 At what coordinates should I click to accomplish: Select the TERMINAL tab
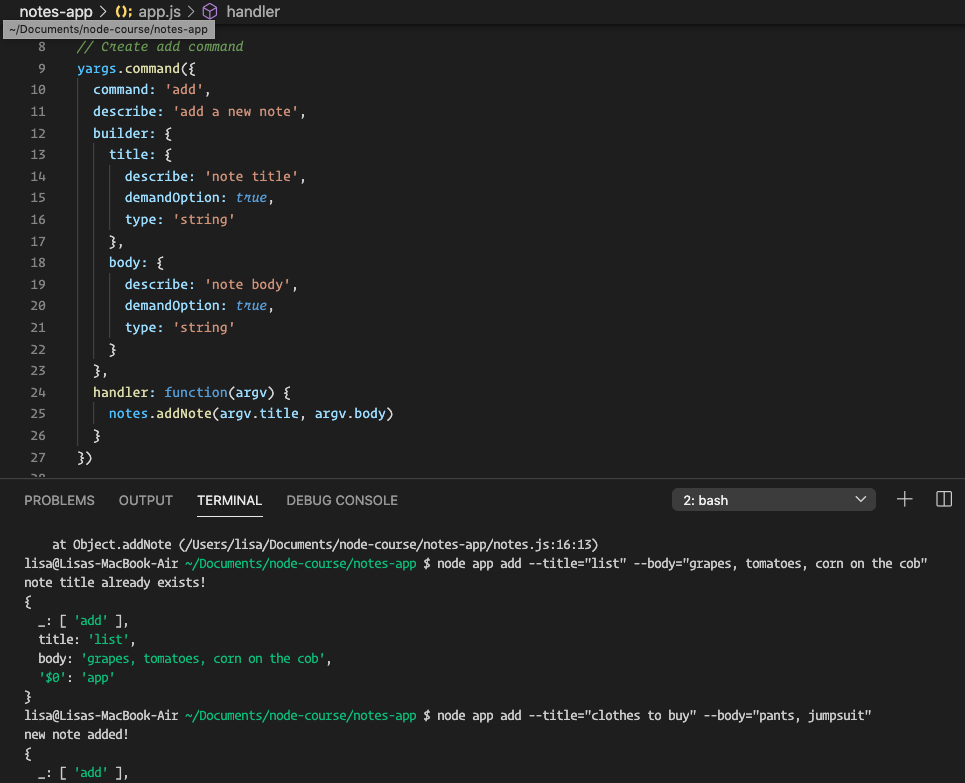pyautogui.click(x=230, y=500)
